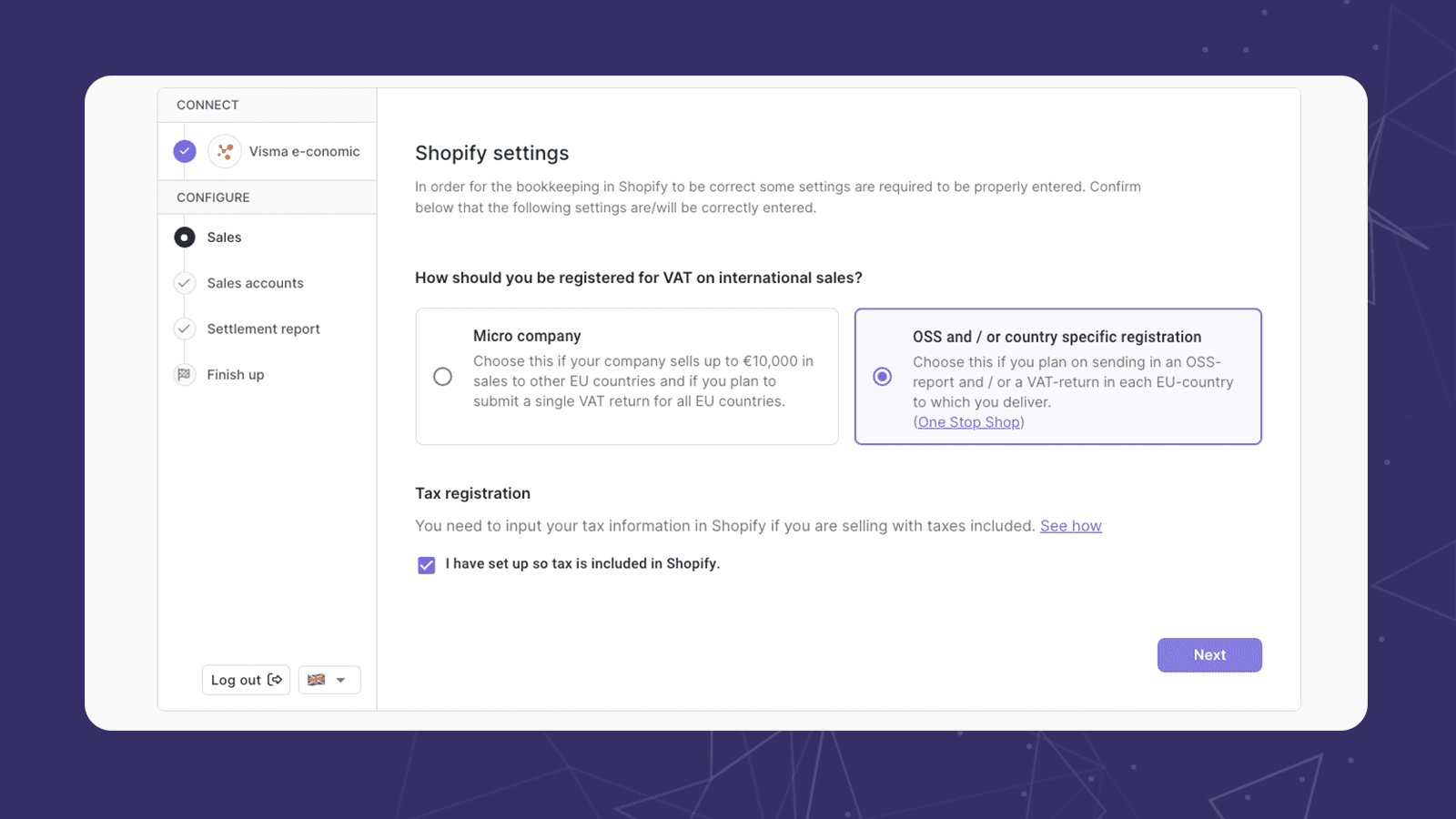Click the UK flag language icon
Image resolution: width=1456 pixels, height=819 pixels.
[316, 680]
